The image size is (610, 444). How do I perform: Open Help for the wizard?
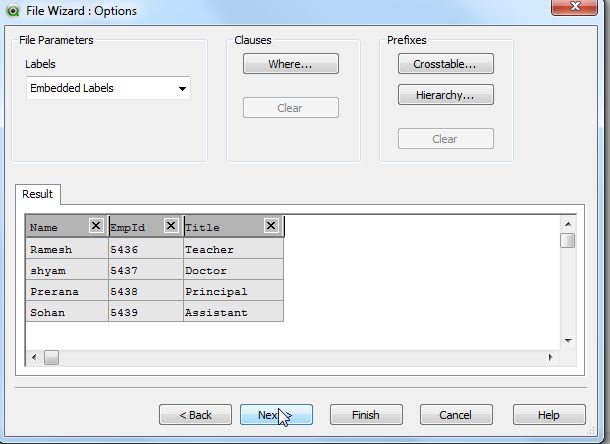pyautogui.click(x=549, y=415)
